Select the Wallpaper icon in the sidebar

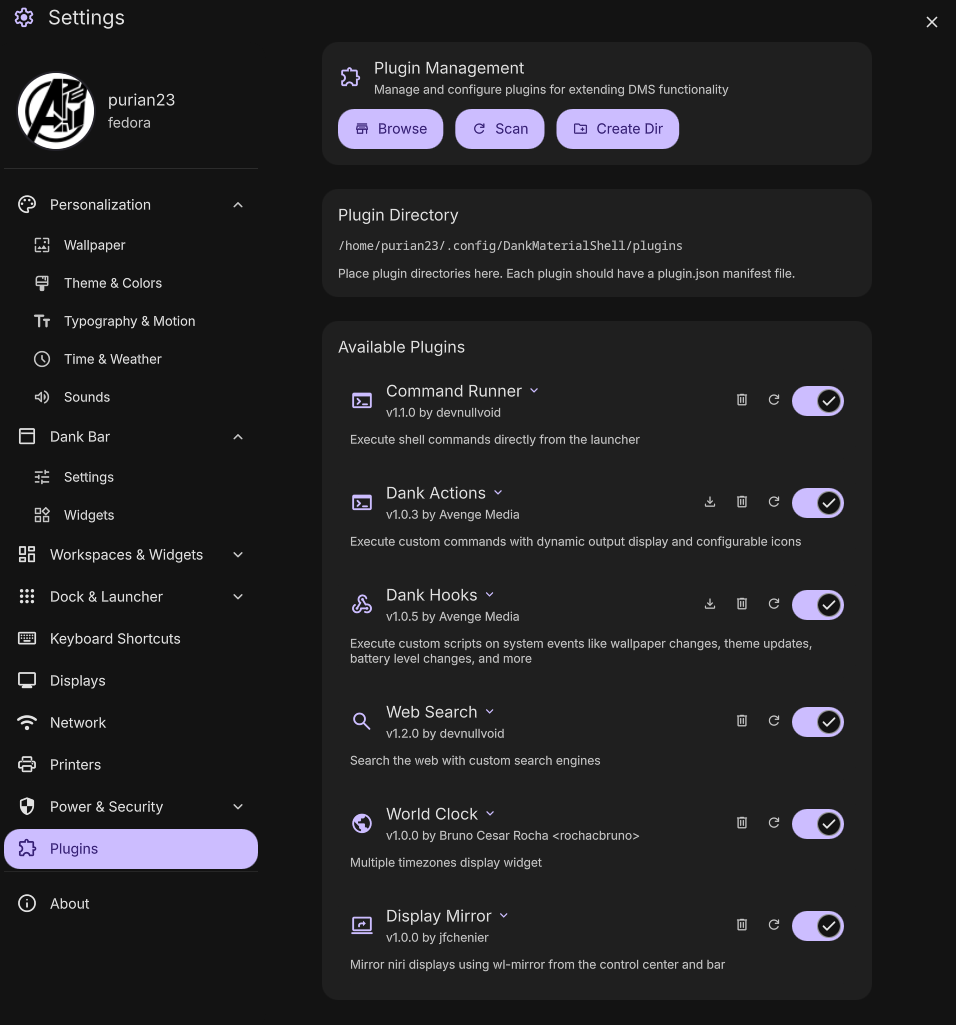coord(41,244)
